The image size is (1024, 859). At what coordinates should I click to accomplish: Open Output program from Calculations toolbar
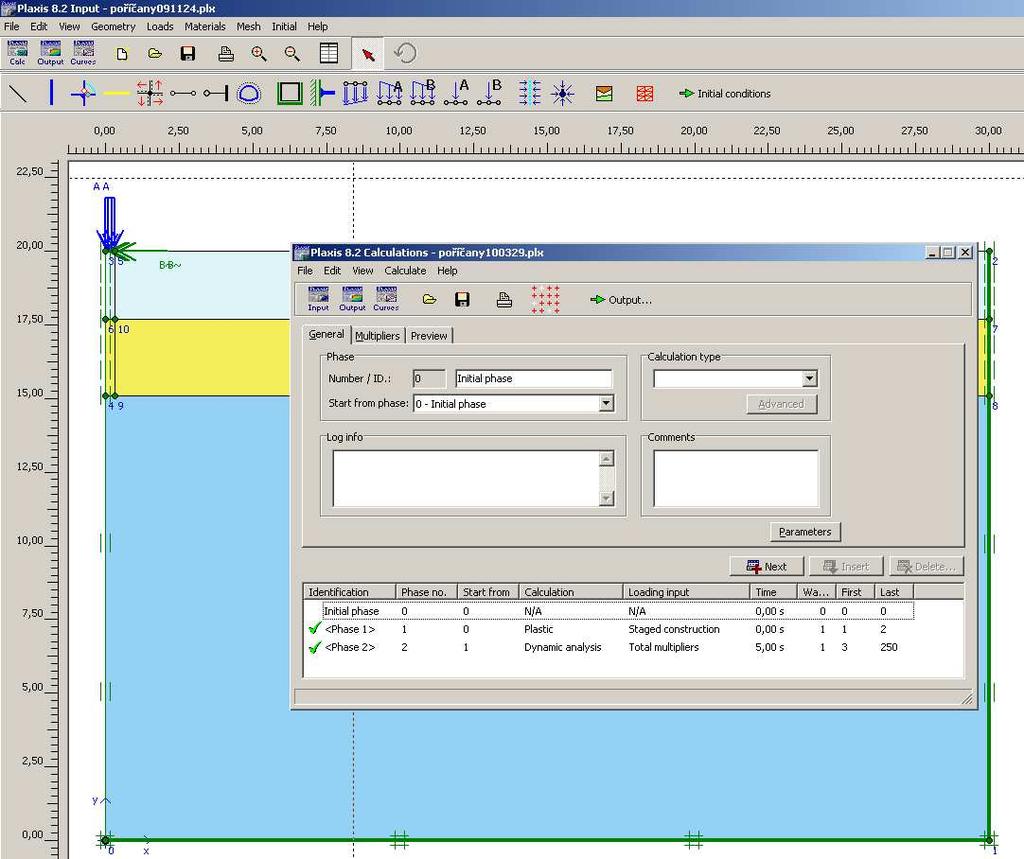352,299
